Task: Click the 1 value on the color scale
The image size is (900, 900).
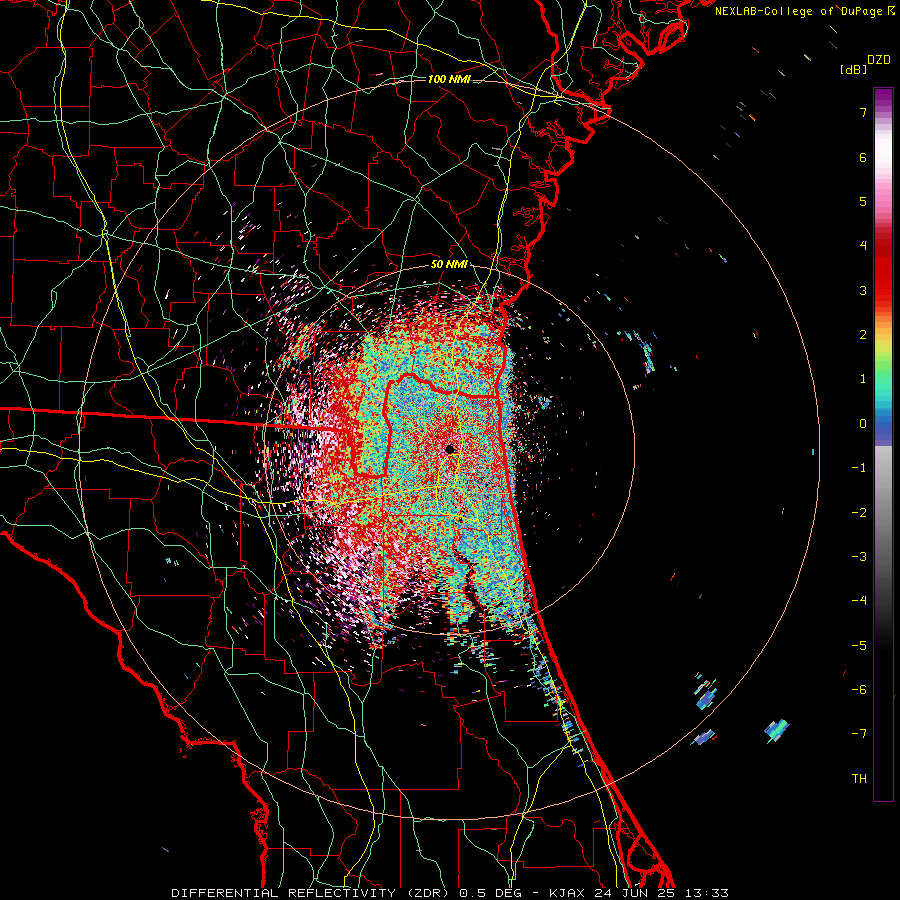Action: pos(863,379)
